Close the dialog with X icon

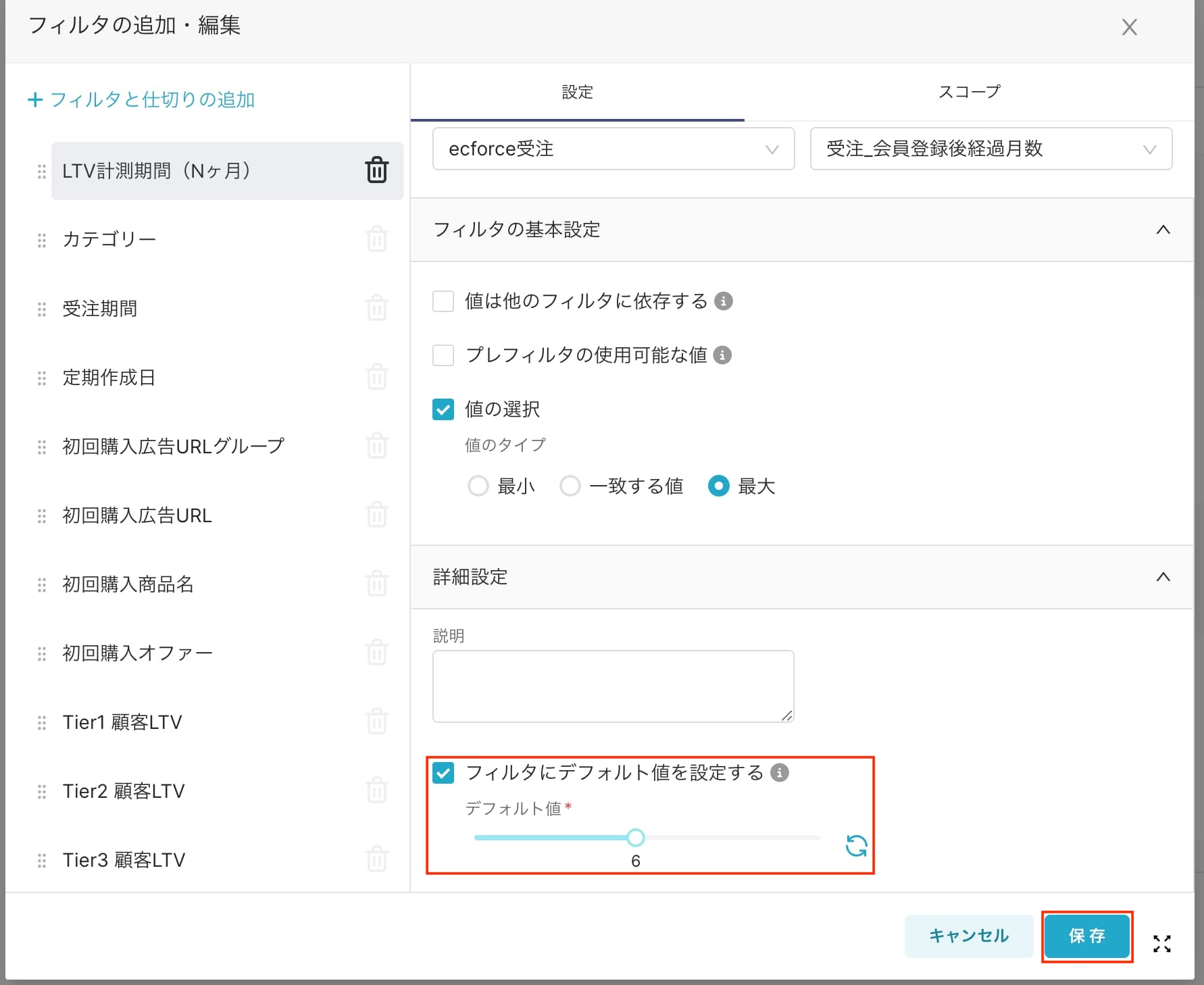(1130, 27)
